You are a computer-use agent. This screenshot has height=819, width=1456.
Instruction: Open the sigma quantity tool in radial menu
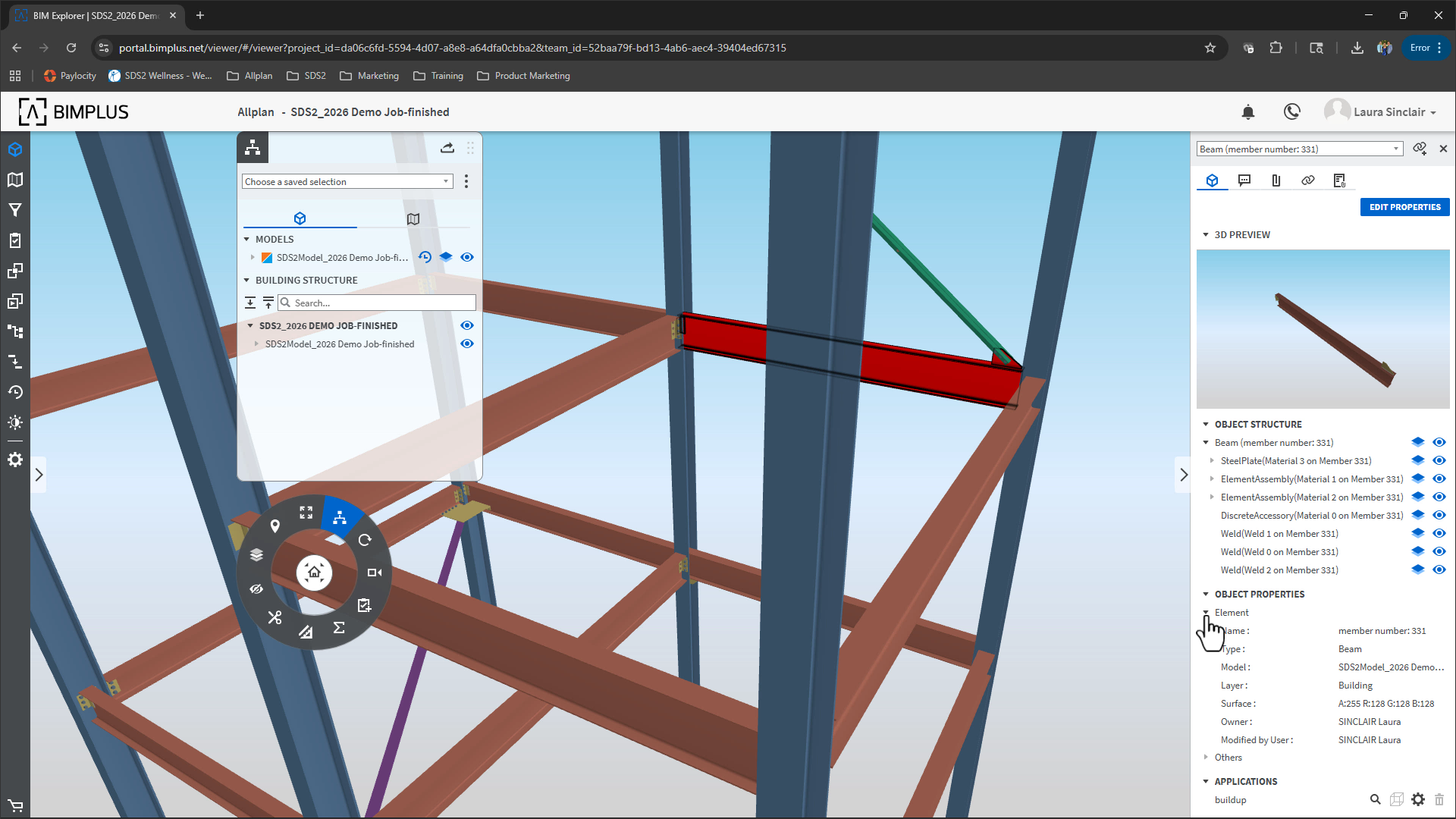point(339,628)
